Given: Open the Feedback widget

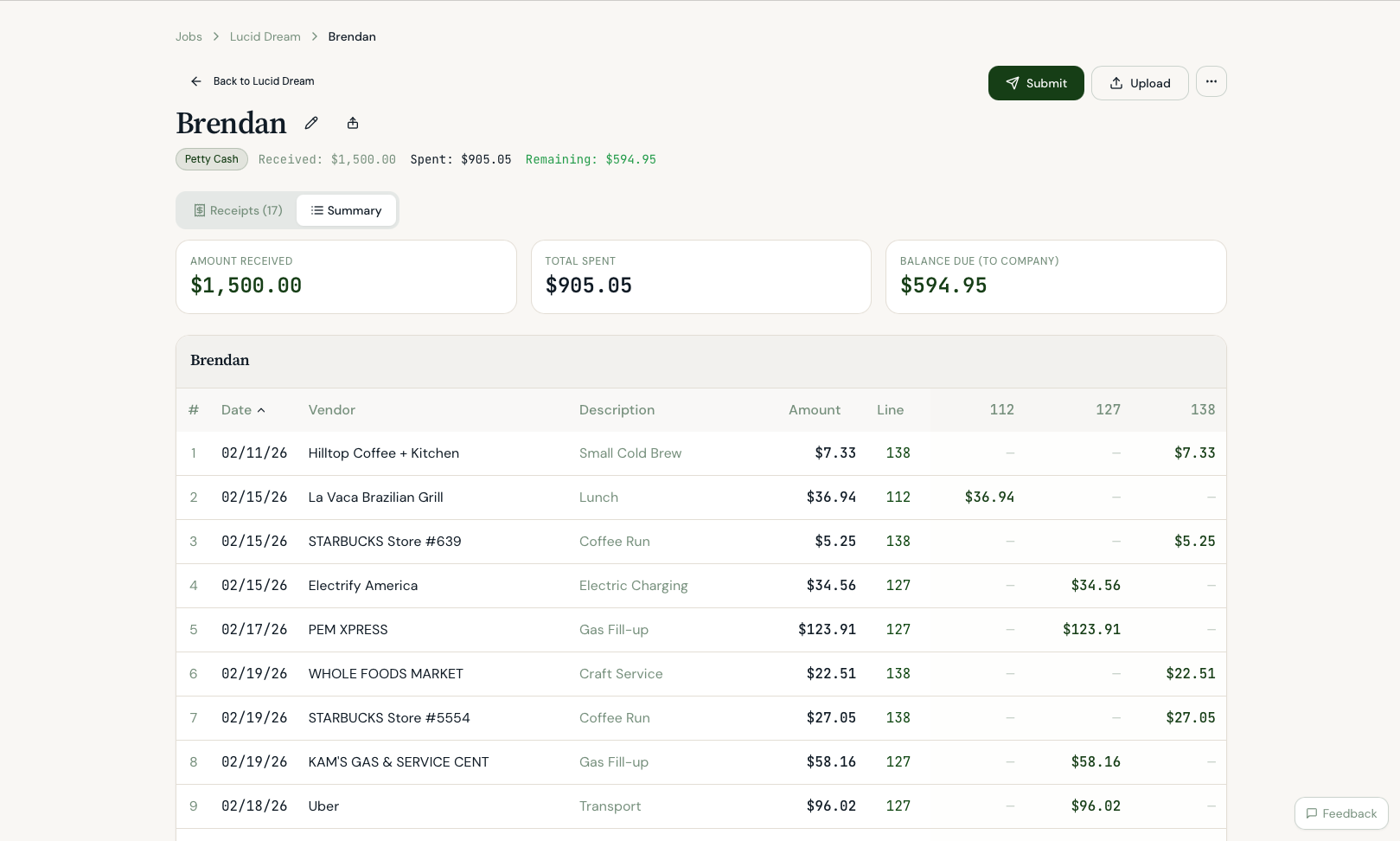Looking at the screenshot, I should 1340,813.
